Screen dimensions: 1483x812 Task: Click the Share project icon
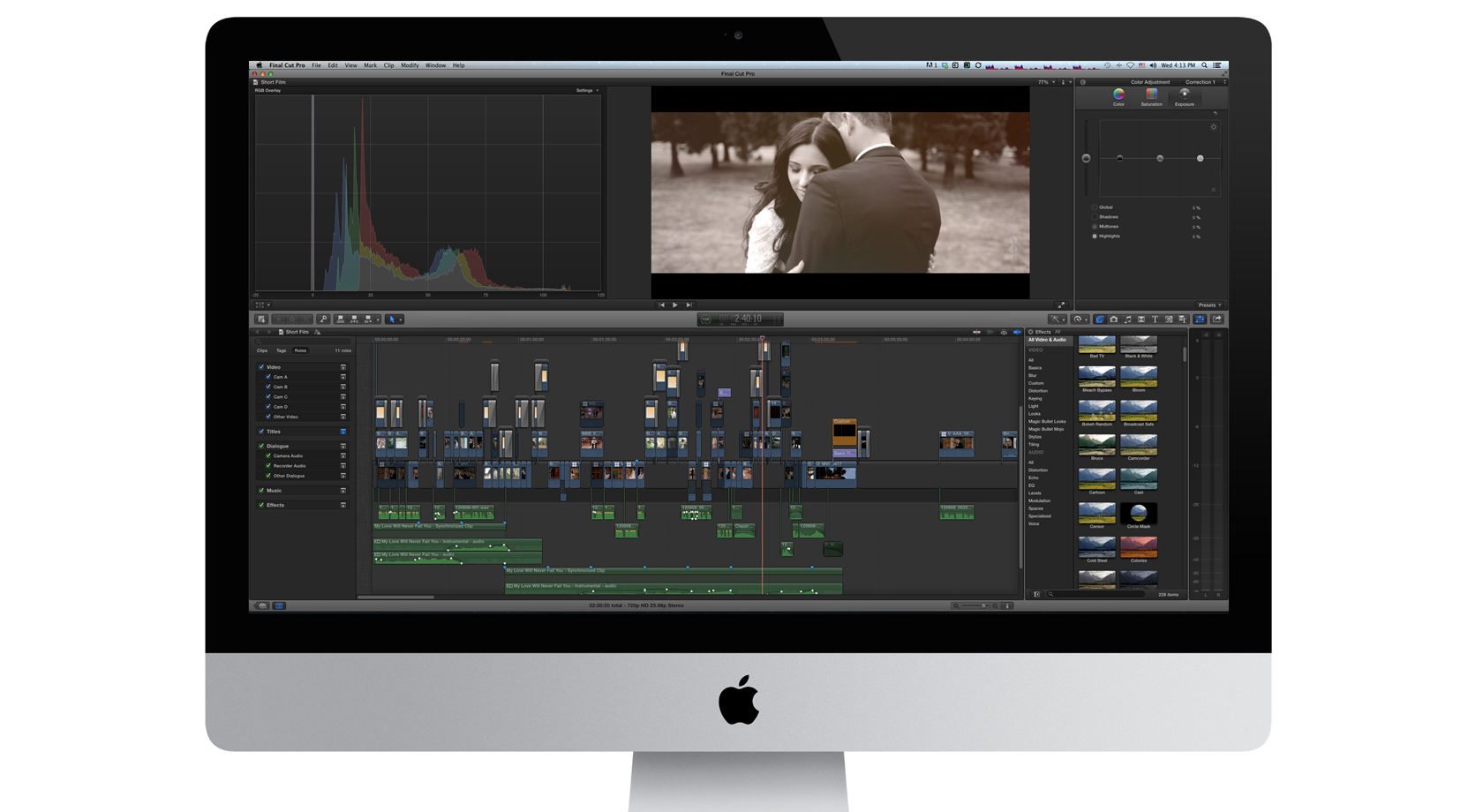tap(1217, 320)
